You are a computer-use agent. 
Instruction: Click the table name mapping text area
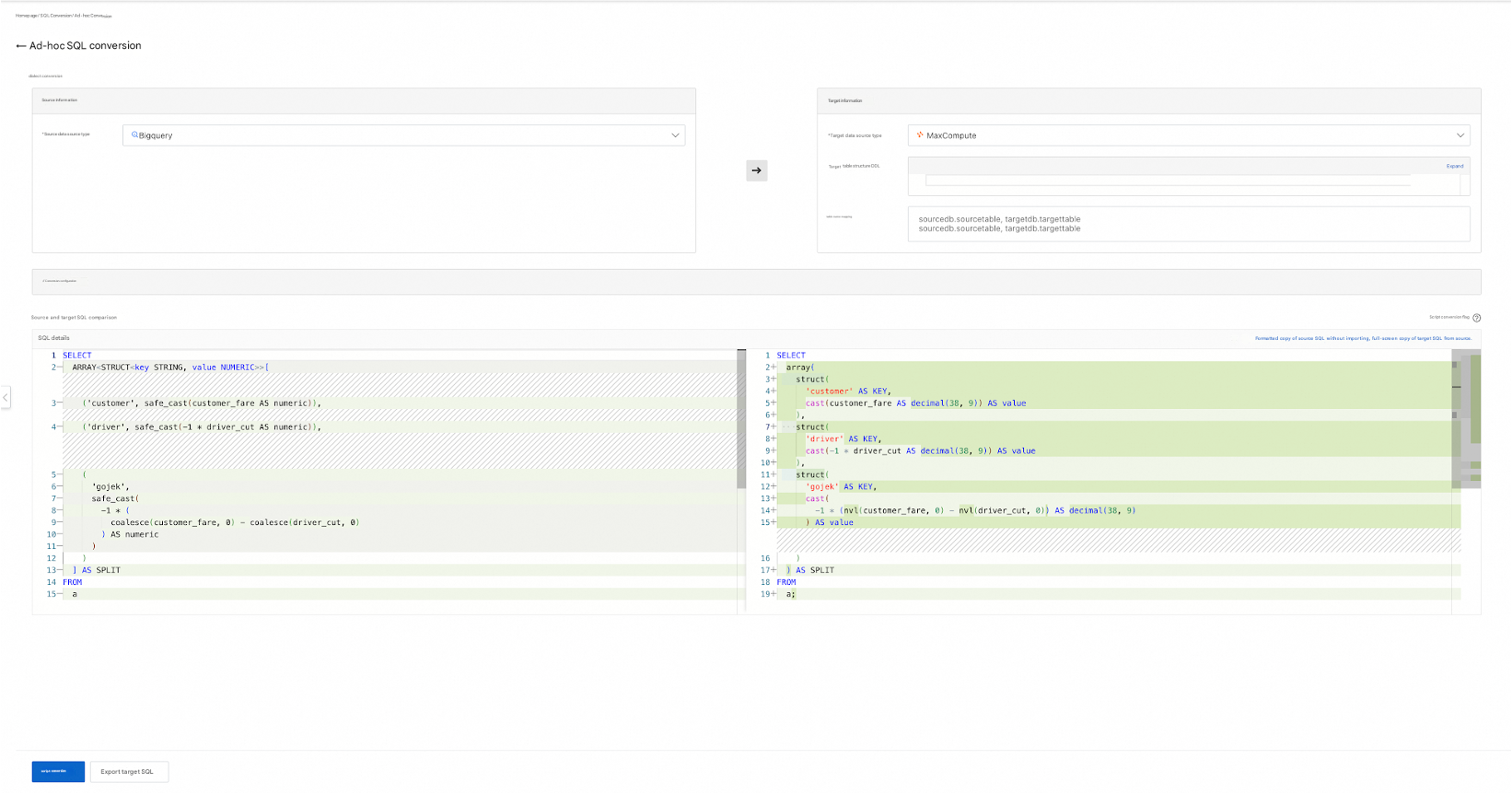click(x=1189, y=224)
